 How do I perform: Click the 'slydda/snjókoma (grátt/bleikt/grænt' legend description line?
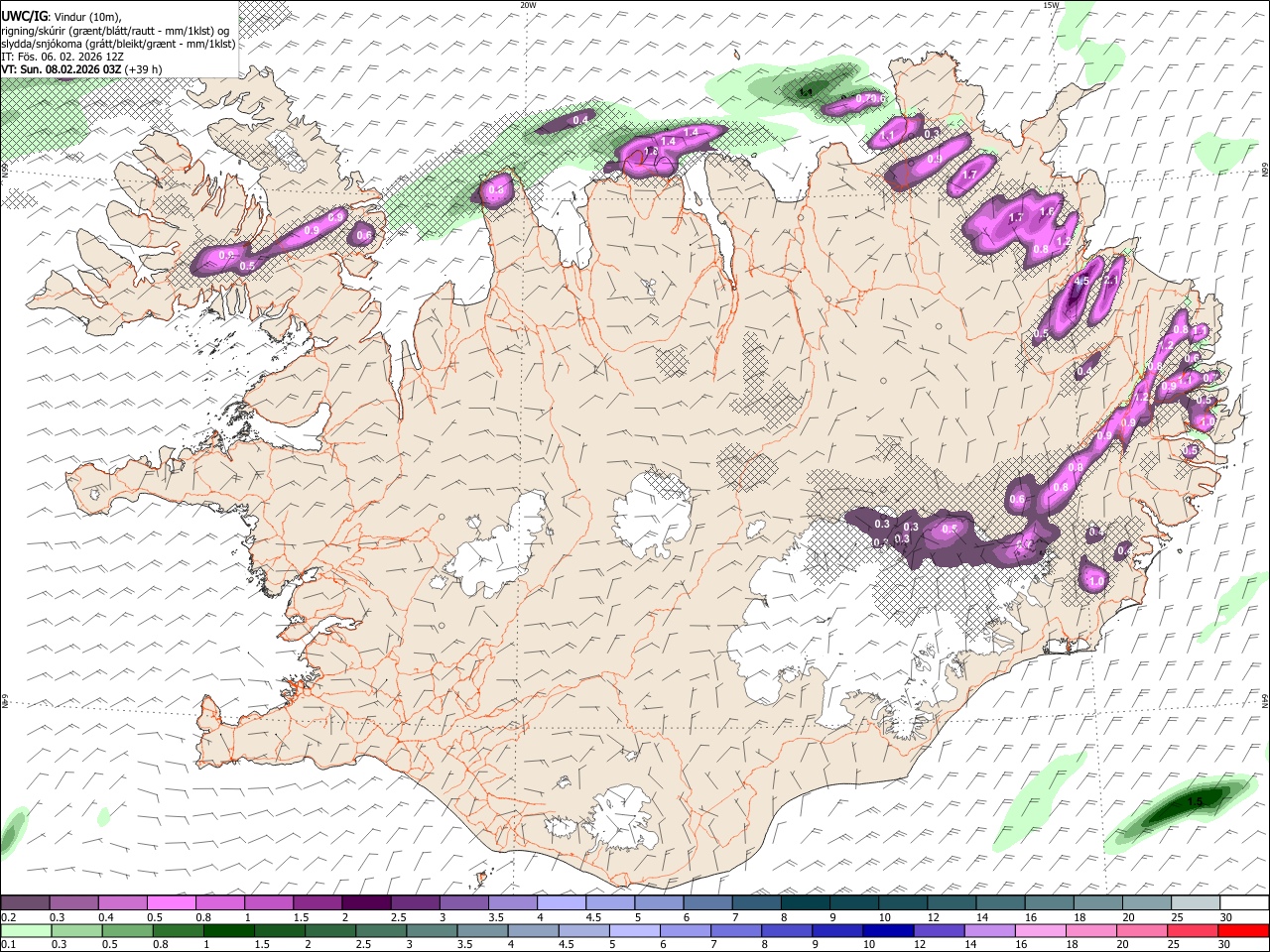click(x=118, y=44)
